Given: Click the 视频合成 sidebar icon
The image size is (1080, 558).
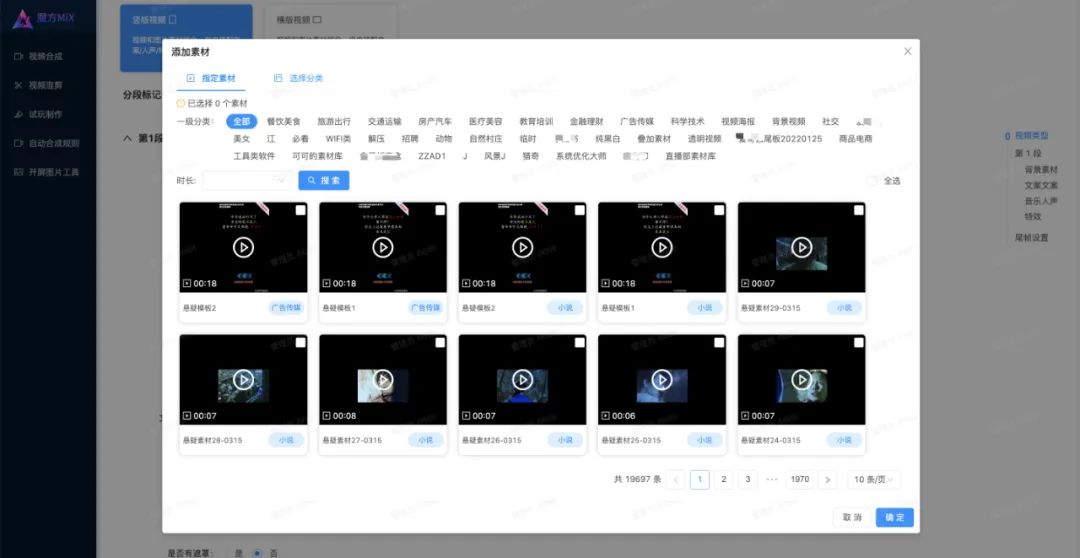Looking at the screenshot, I should pyautogui.click(x=18, y=56).
